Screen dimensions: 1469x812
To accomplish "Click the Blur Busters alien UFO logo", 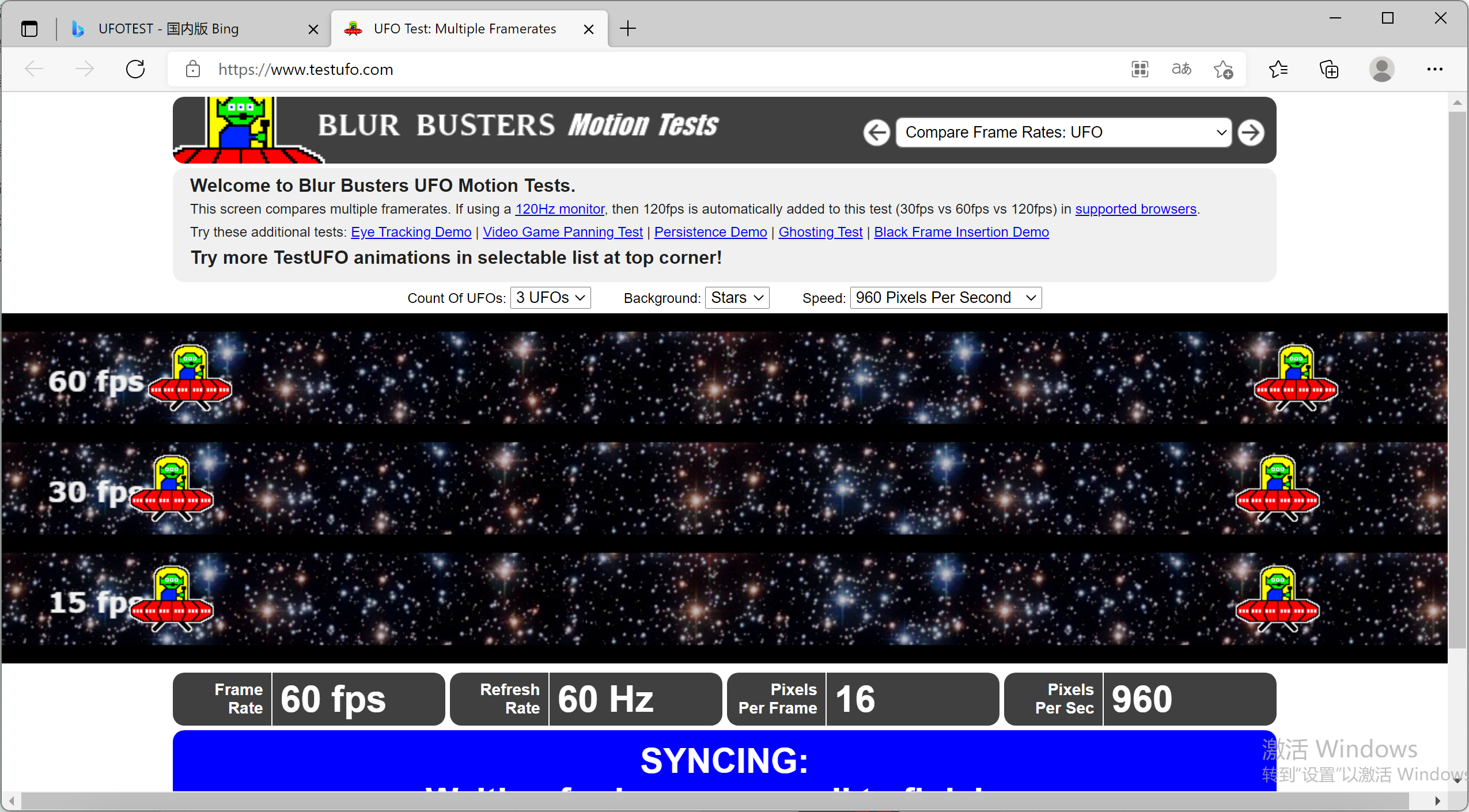I will point(248,130).
